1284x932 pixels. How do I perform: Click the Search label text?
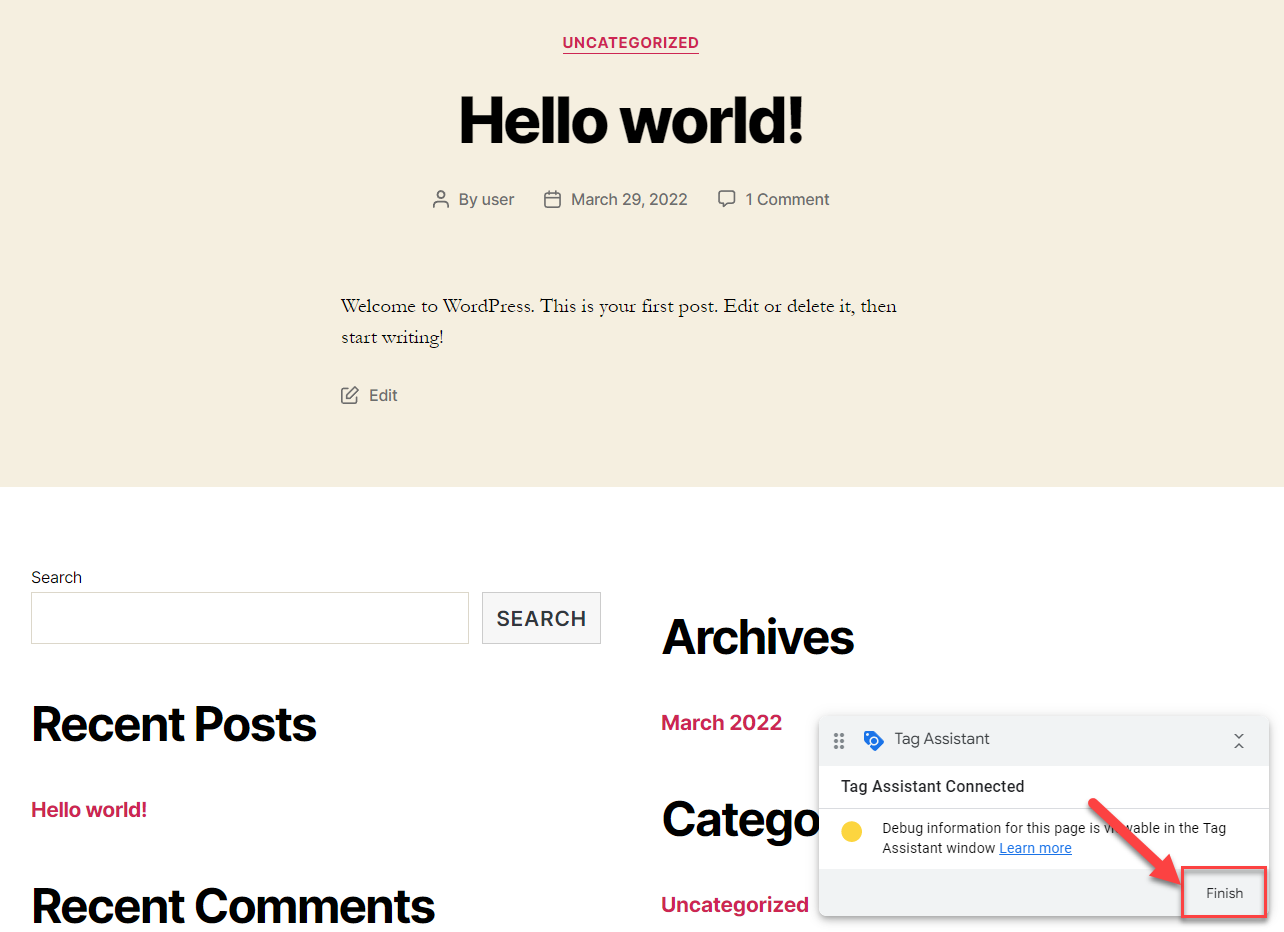pyautogui.click(x=56, y=577)
